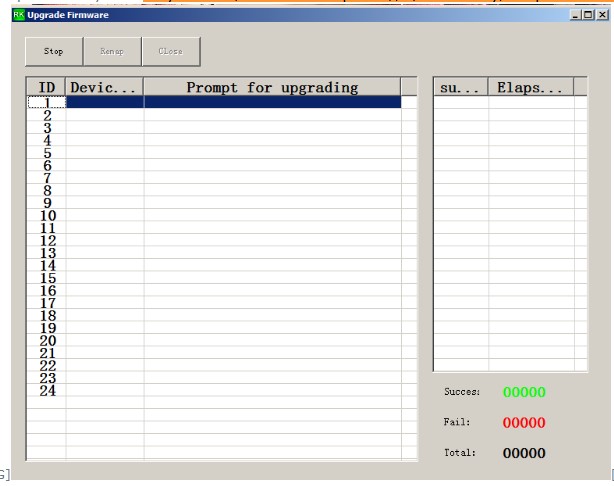Click the su... column header

460,88
